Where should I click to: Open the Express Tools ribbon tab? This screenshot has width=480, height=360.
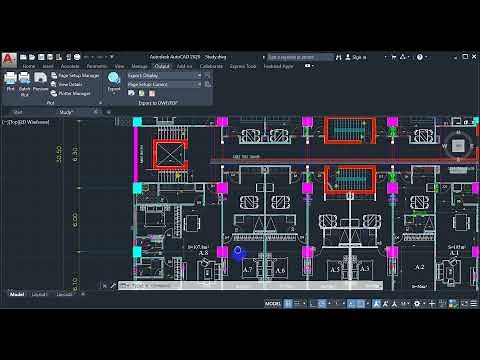(243, 66)
